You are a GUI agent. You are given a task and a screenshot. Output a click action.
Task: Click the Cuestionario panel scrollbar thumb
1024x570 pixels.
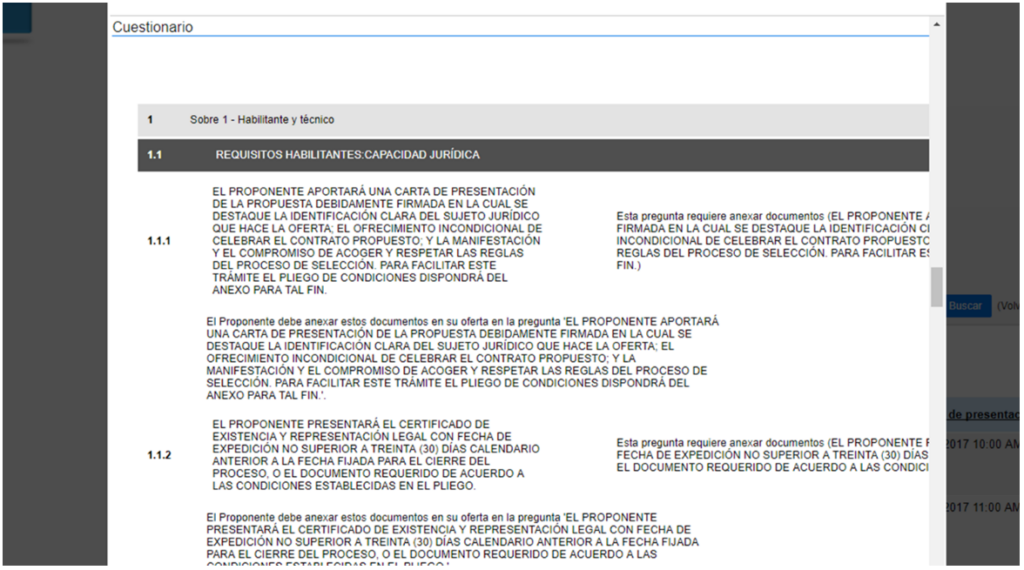pos(936,286)
